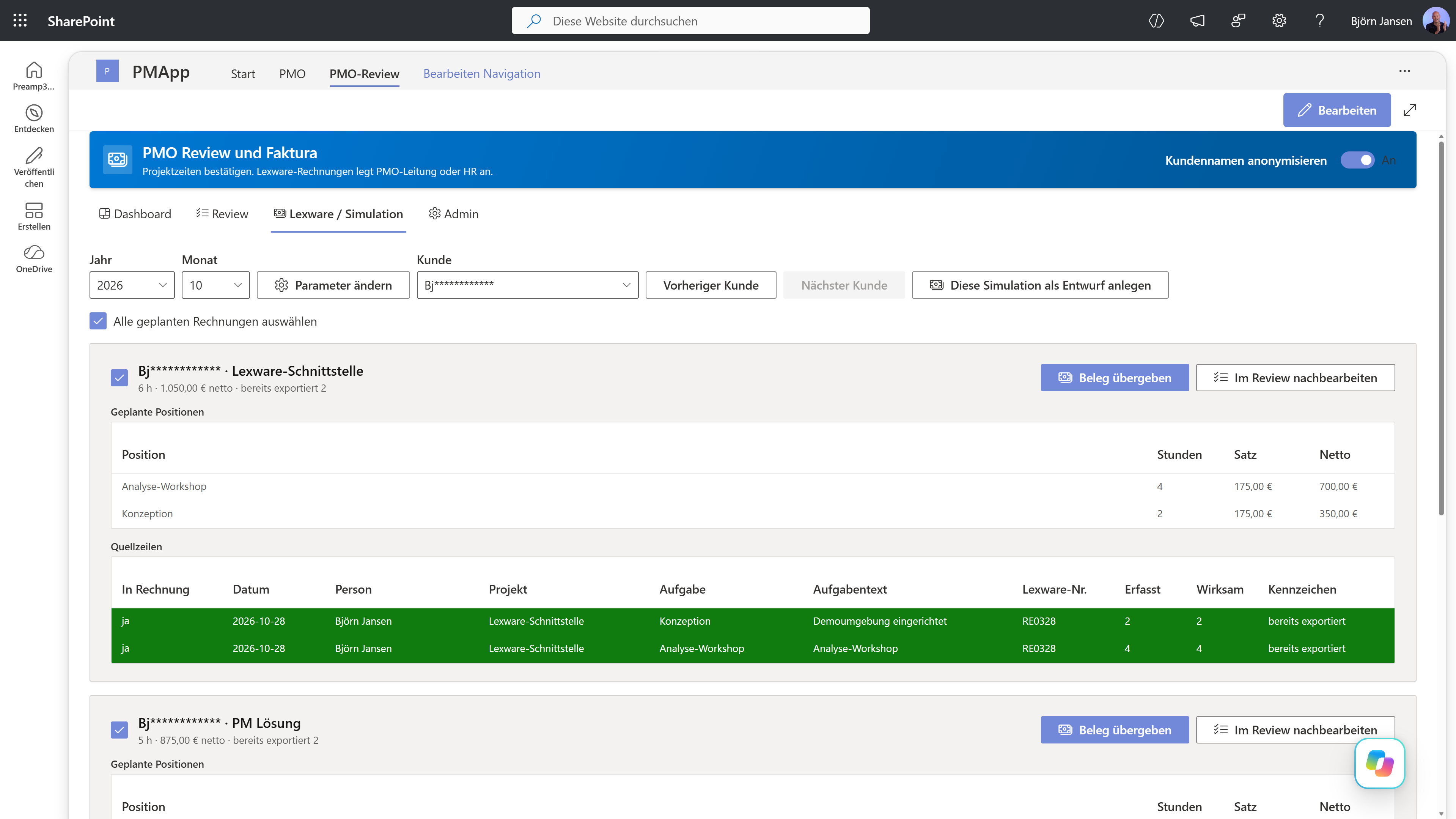Uncheck Alle geplanten Rechnungen auswählen
Image resolution: width=1456 pixels, height=819 pixels.
click(98, 321)
